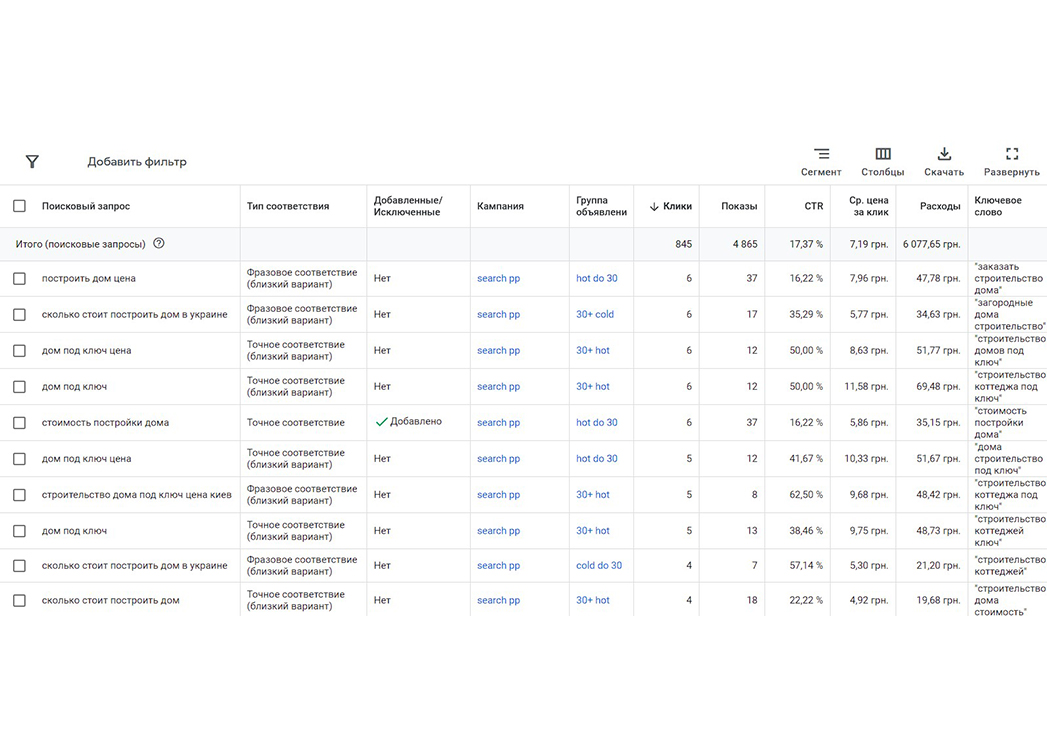This screenshot has height=756, width=1047.
Task: Click Добавить фильтр input
Action: coord(137,162)
